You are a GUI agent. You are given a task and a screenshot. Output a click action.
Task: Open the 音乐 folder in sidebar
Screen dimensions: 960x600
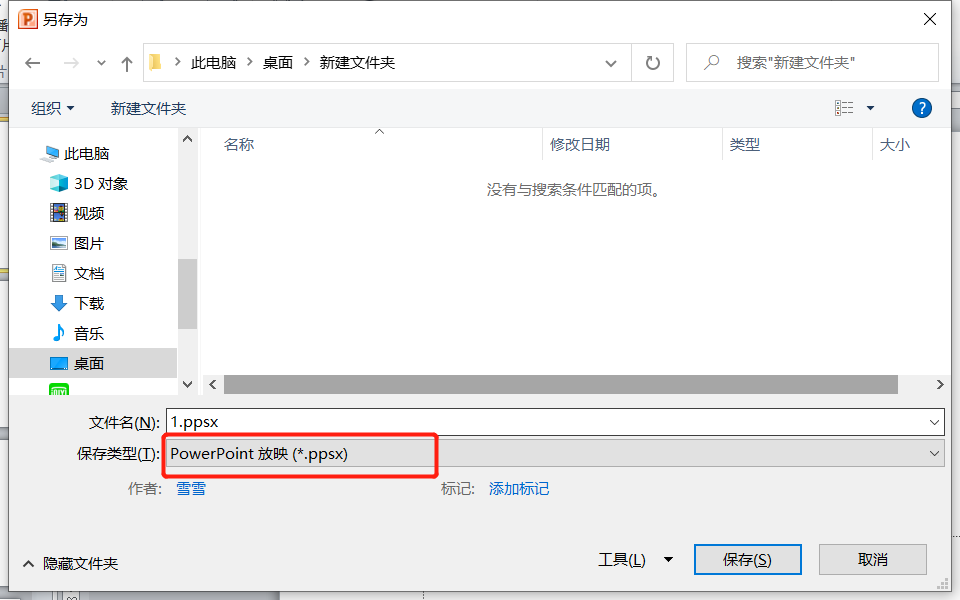pos(88,334)
